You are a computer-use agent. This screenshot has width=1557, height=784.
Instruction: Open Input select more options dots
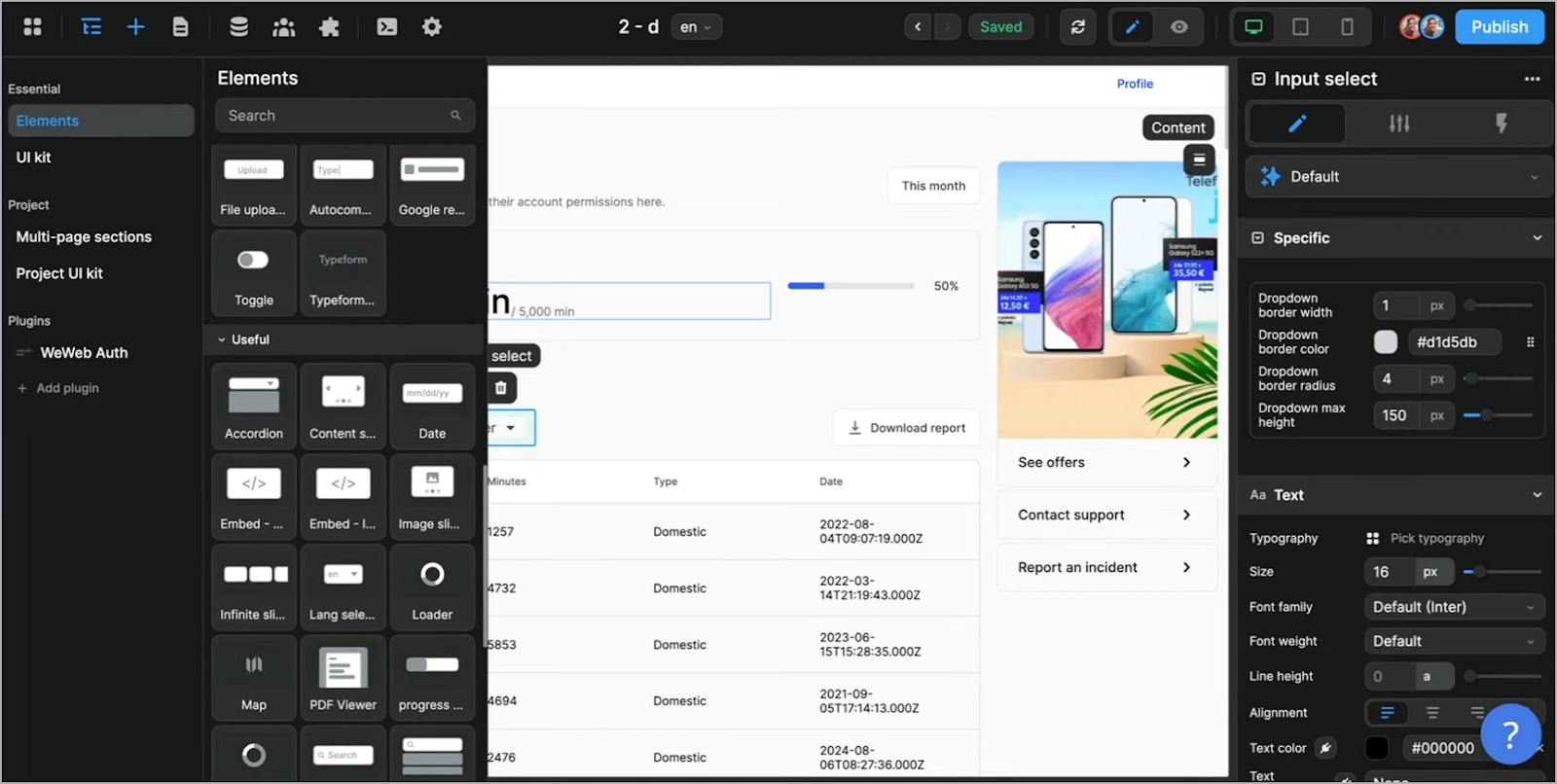pyautogui.click(x=1532, y=79)
